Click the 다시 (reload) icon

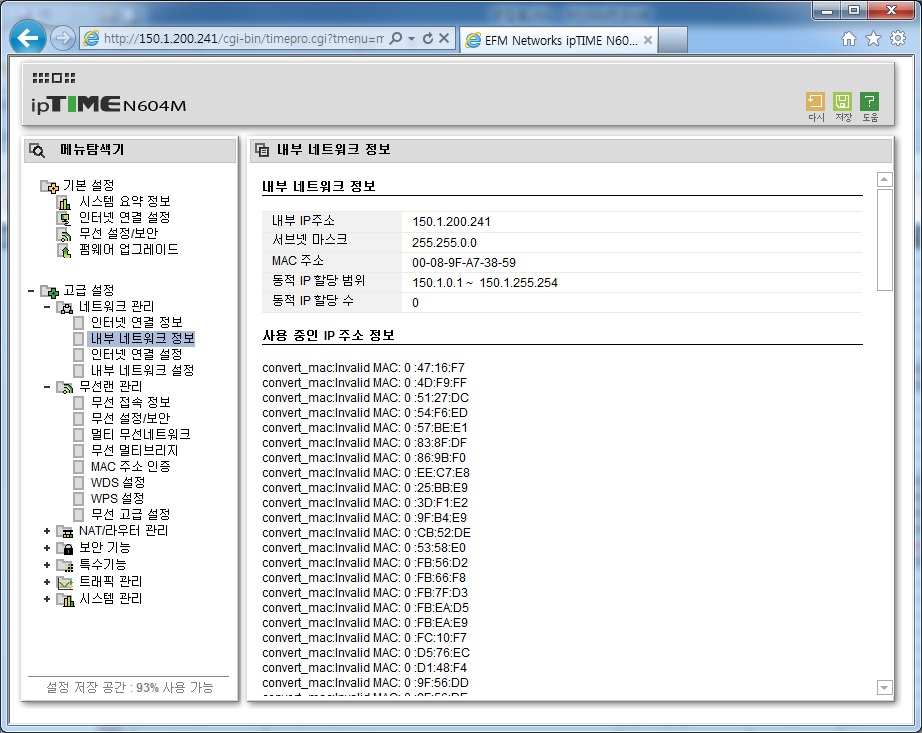pyautogui.click(x=816, y=102)
